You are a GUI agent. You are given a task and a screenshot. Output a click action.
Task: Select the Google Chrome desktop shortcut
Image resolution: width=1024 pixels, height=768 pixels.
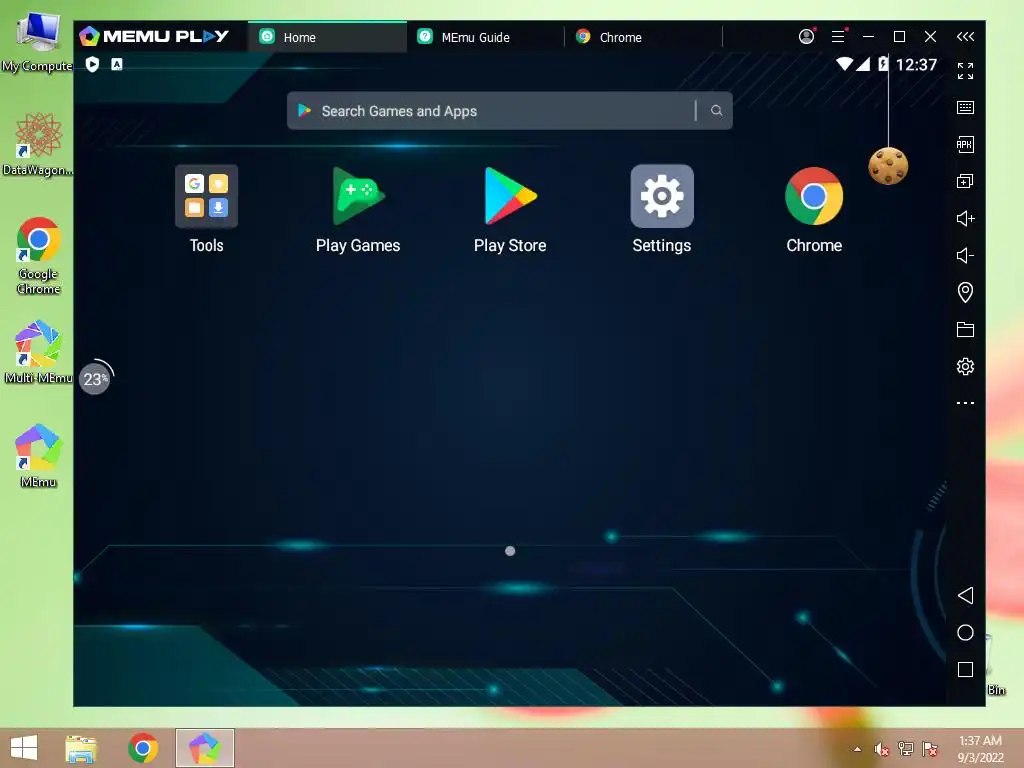tap(39, 256)
